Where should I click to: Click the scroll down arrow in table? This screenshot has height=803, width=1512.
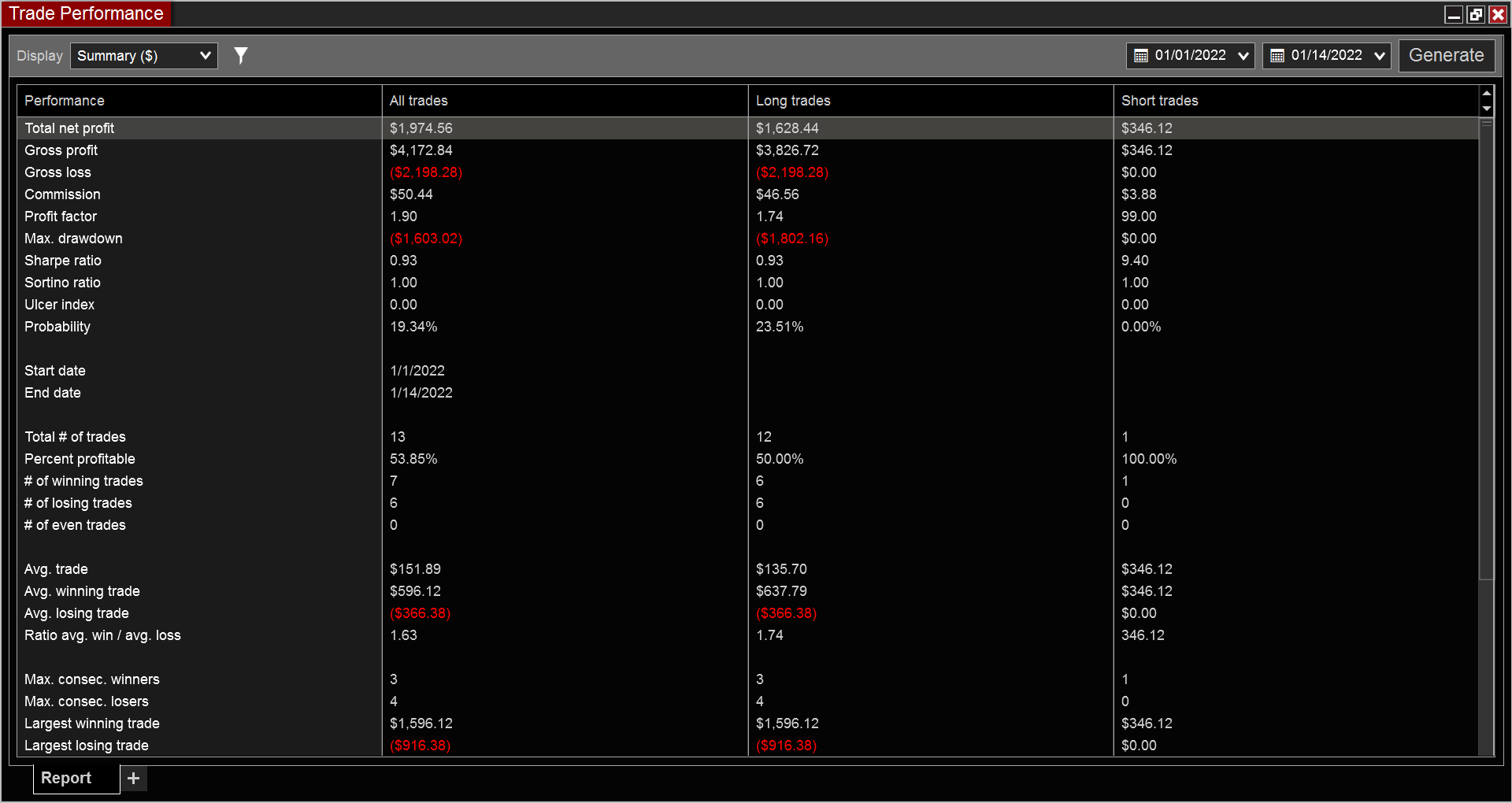[1487, 109]
